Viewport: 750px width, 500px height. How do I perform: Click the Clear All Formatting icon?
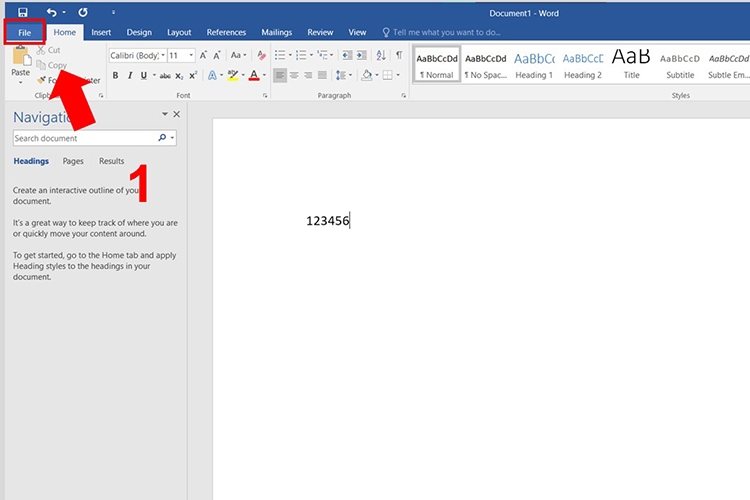(261, 56)
